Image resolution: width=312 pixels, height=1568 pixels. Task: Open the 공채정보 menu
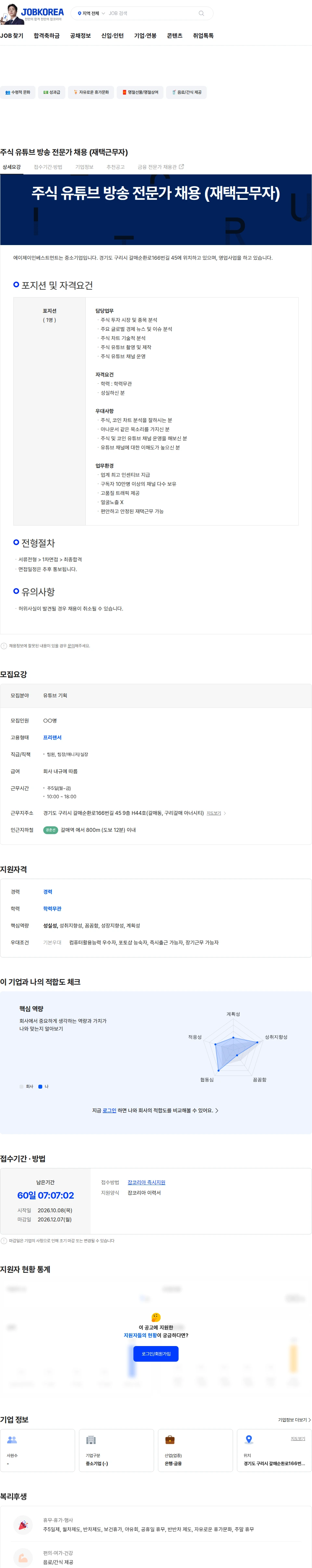click(x=80, y=36)
